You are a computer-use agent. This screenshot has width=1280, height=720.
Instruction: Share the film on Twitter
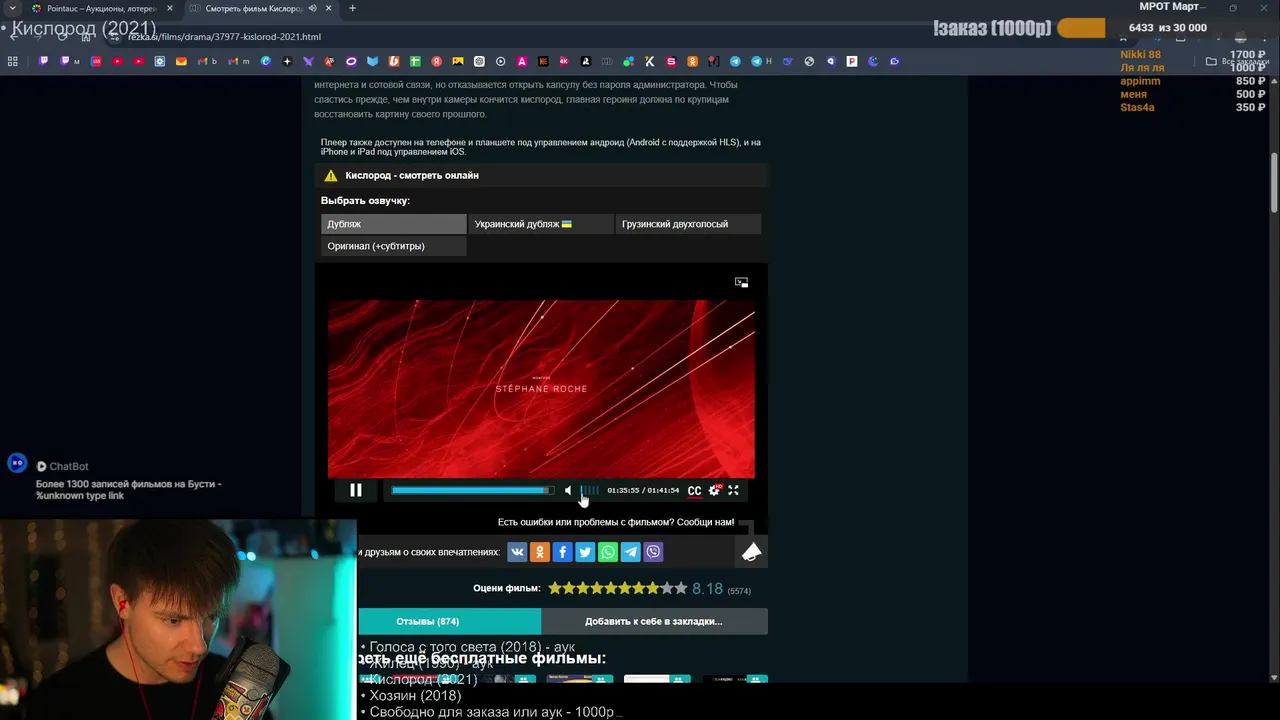[x=585, y=552]
